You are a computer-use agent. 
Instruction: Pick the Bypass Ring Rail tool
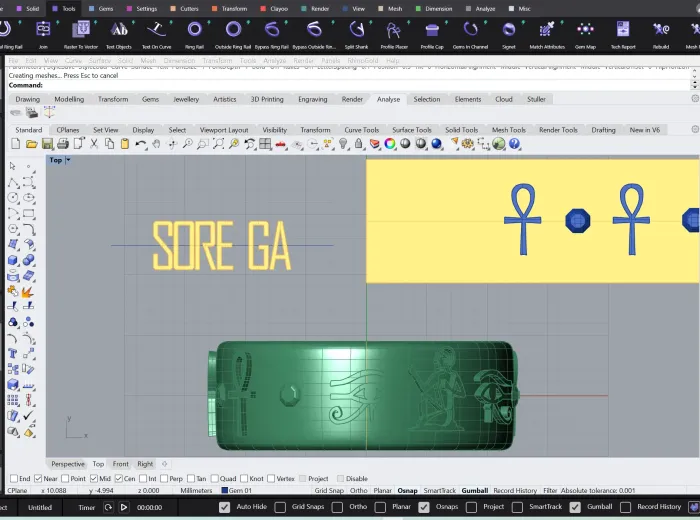(271, 34)
